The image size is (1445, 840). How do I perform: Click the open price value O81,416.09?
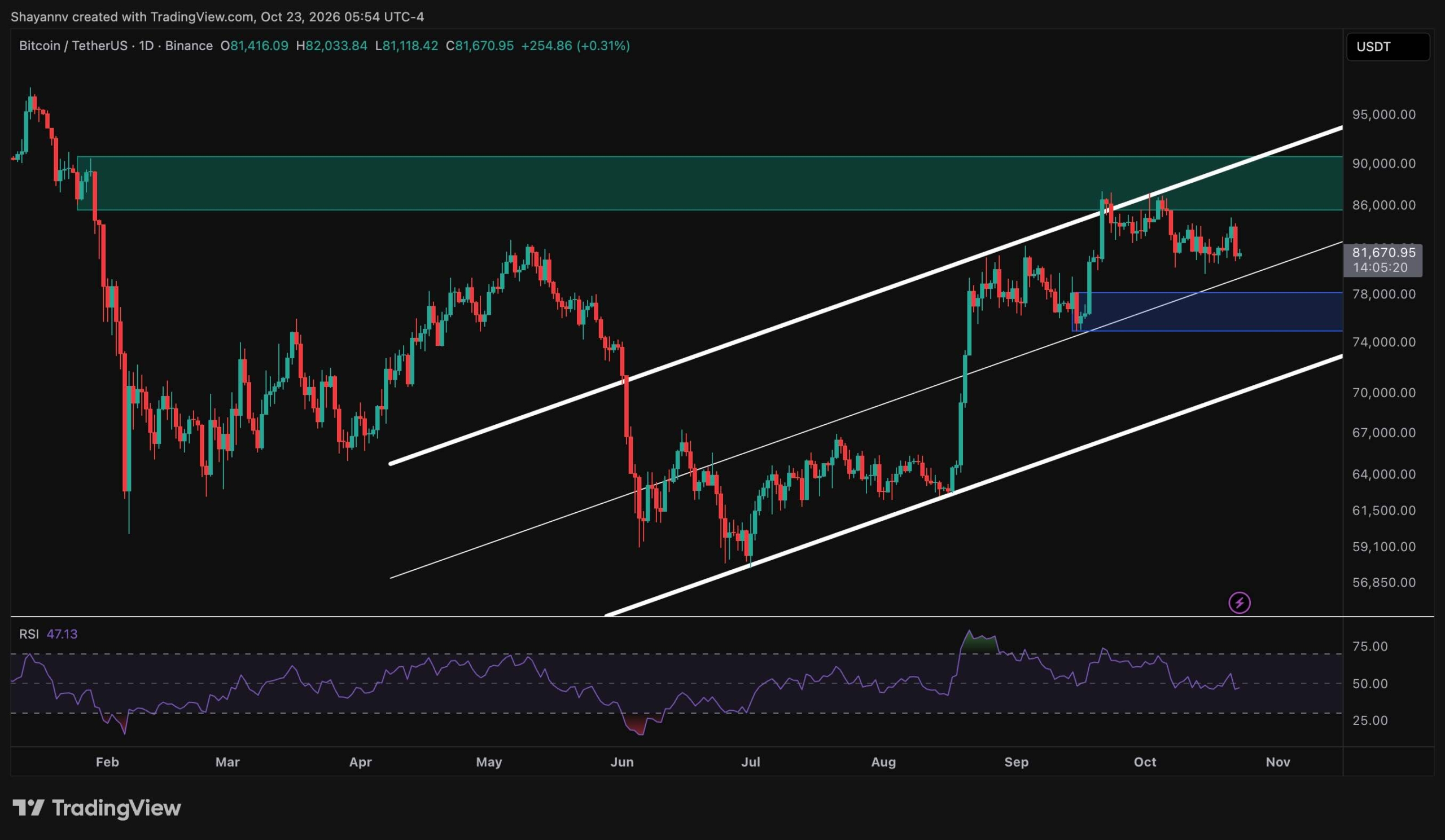pos(254,46)
